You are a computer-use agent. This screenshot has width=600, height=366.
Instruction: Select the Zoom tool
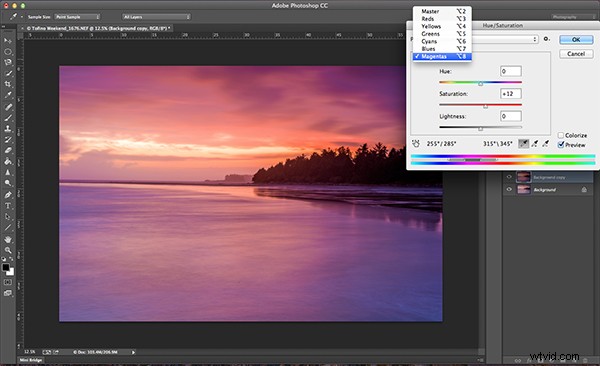[8, 250]
